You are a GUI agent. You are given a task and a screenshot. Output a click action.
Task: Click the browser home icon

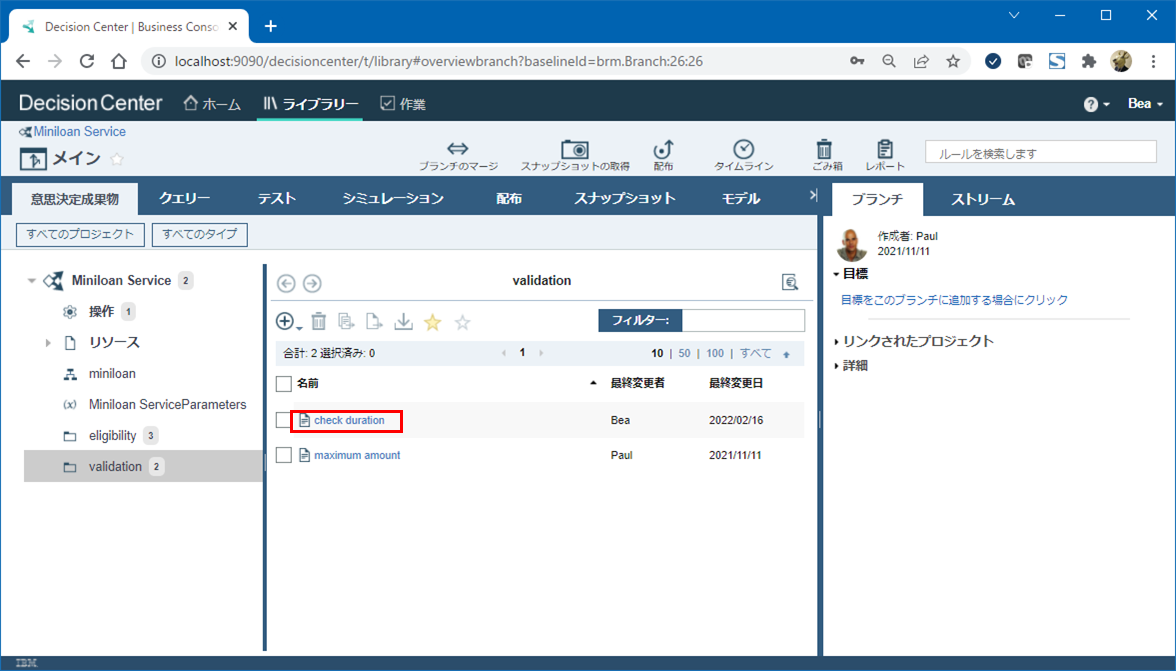click(118, 61)
